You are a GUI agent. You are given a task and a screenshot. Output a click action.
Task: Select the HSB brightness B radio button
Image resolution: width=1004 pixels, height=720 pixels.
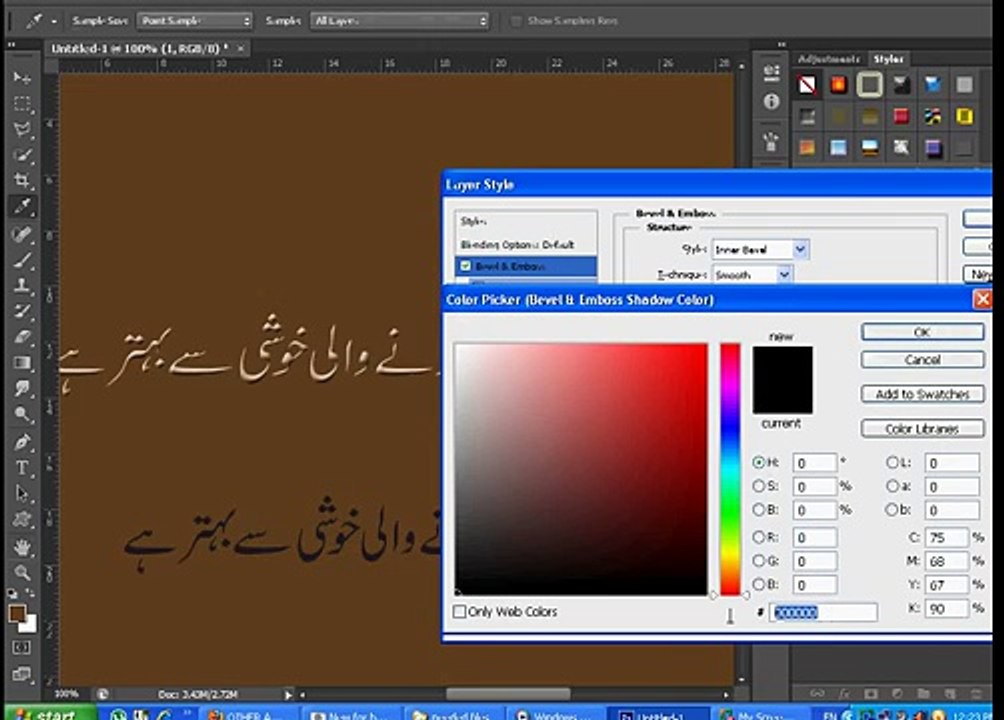point(759,509)
